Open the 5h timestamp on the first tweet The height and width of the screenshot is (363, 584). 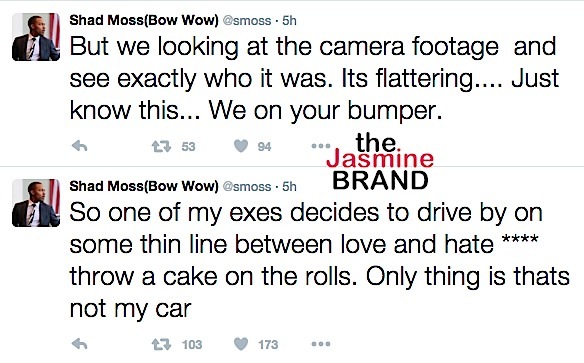coord(289,20)
